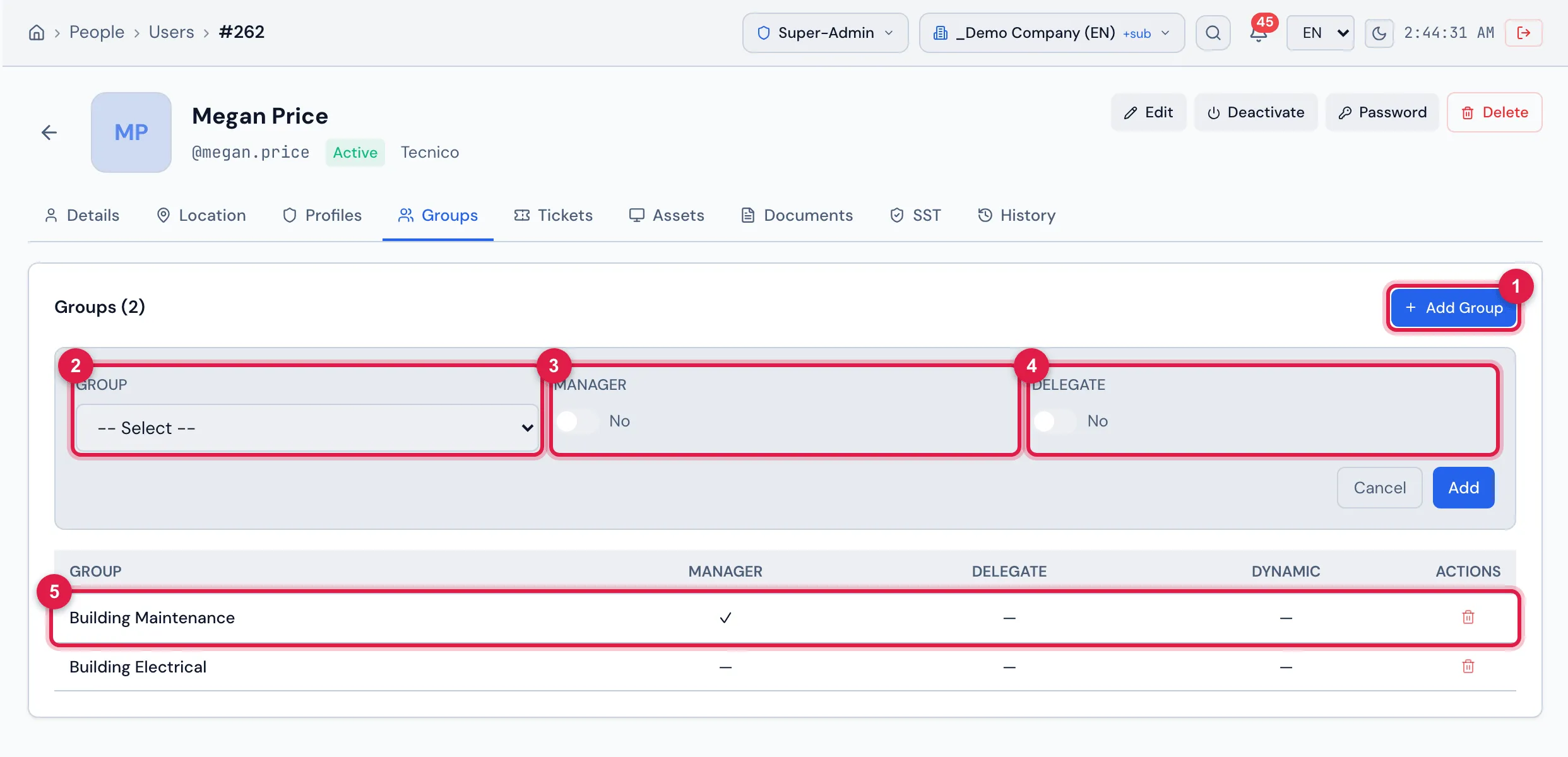Open the Tickets tab

coord(554,215)
